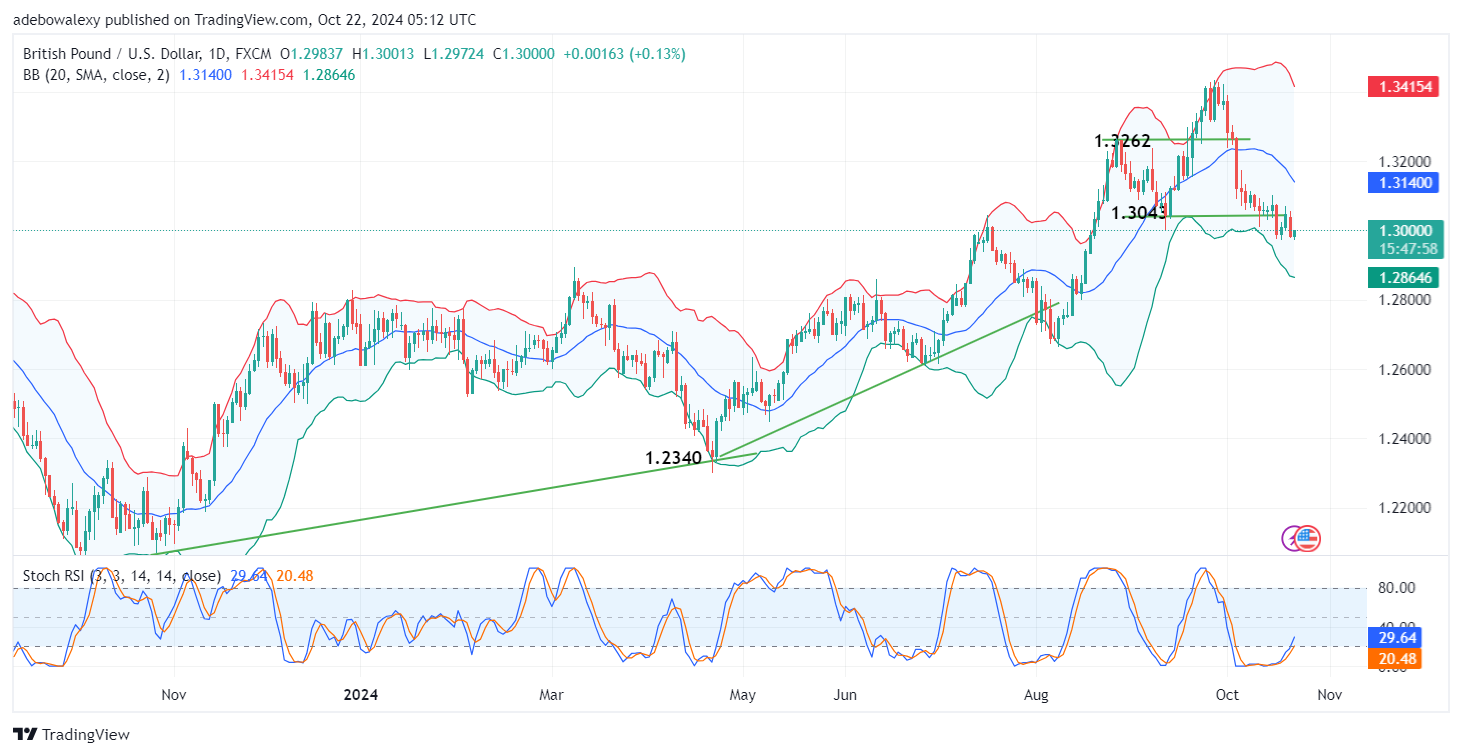Click the Nov label at the left of the time axis
The image size is (1462, 756).
[174, 693]
